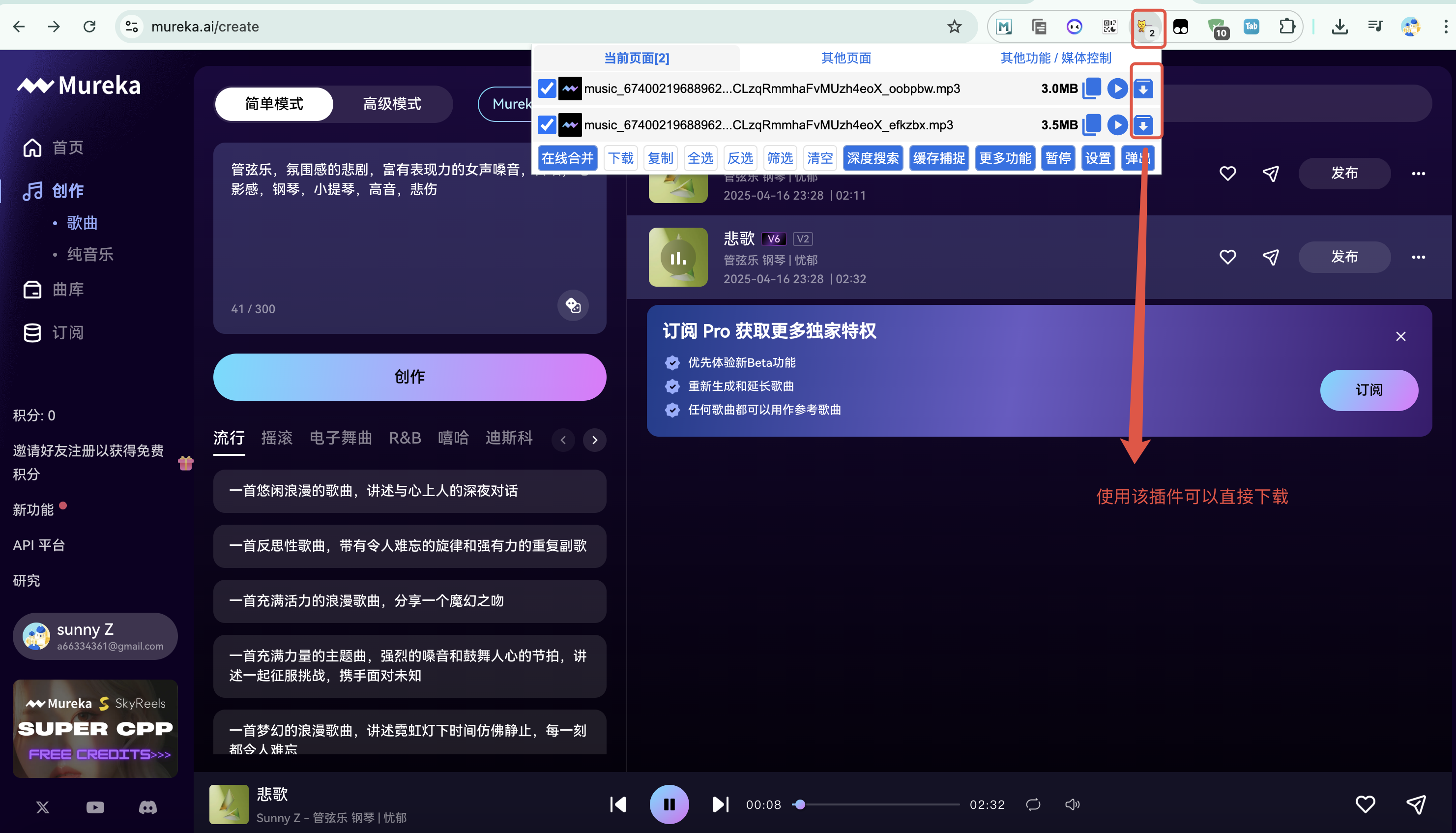Screen dimensions: 1456x833
Task: Mute volume with the speaker icon
Action: [x=1072, y=804]
